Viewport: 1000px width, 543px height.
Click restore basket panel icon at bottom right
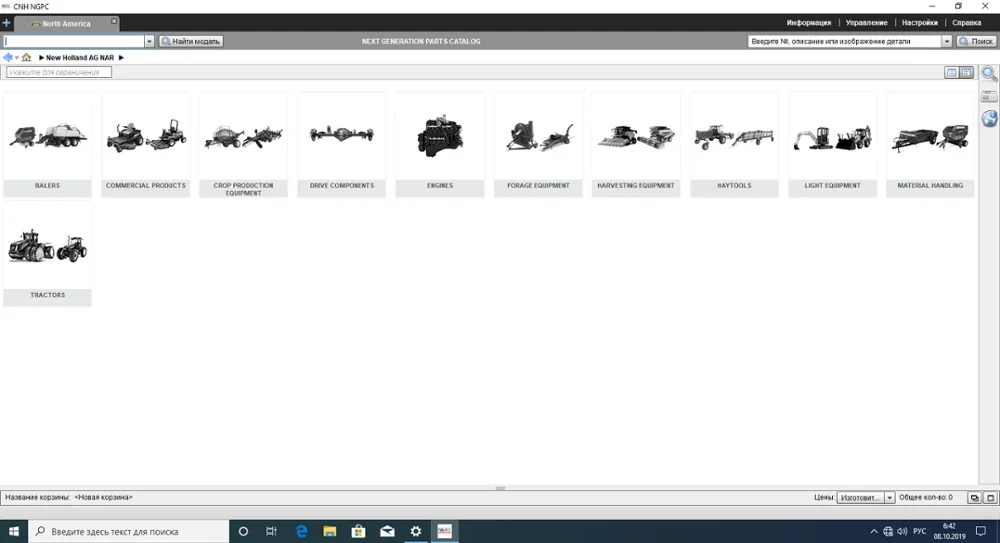pos(974,497)
